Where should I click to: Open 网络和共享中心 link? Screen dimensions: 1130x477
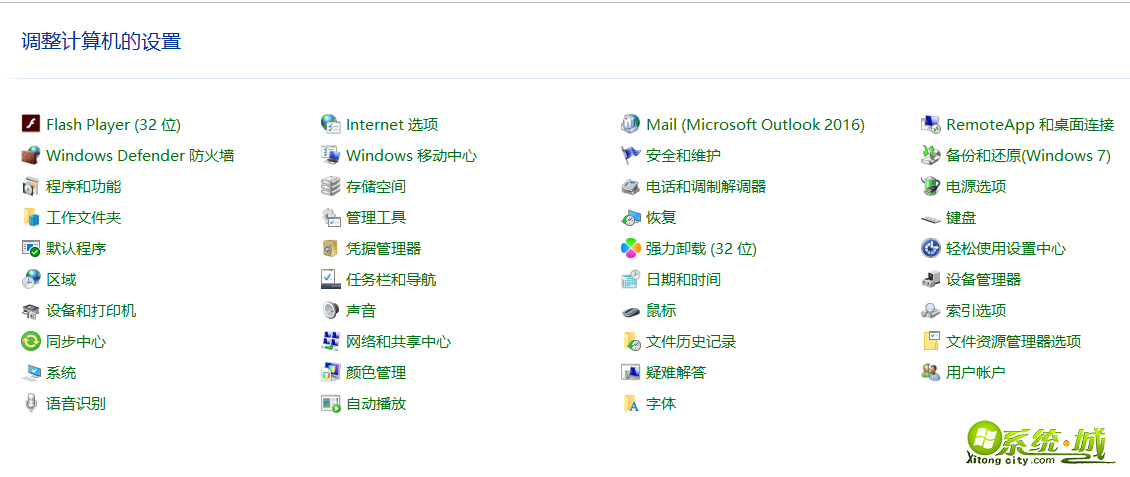(398, 342)
